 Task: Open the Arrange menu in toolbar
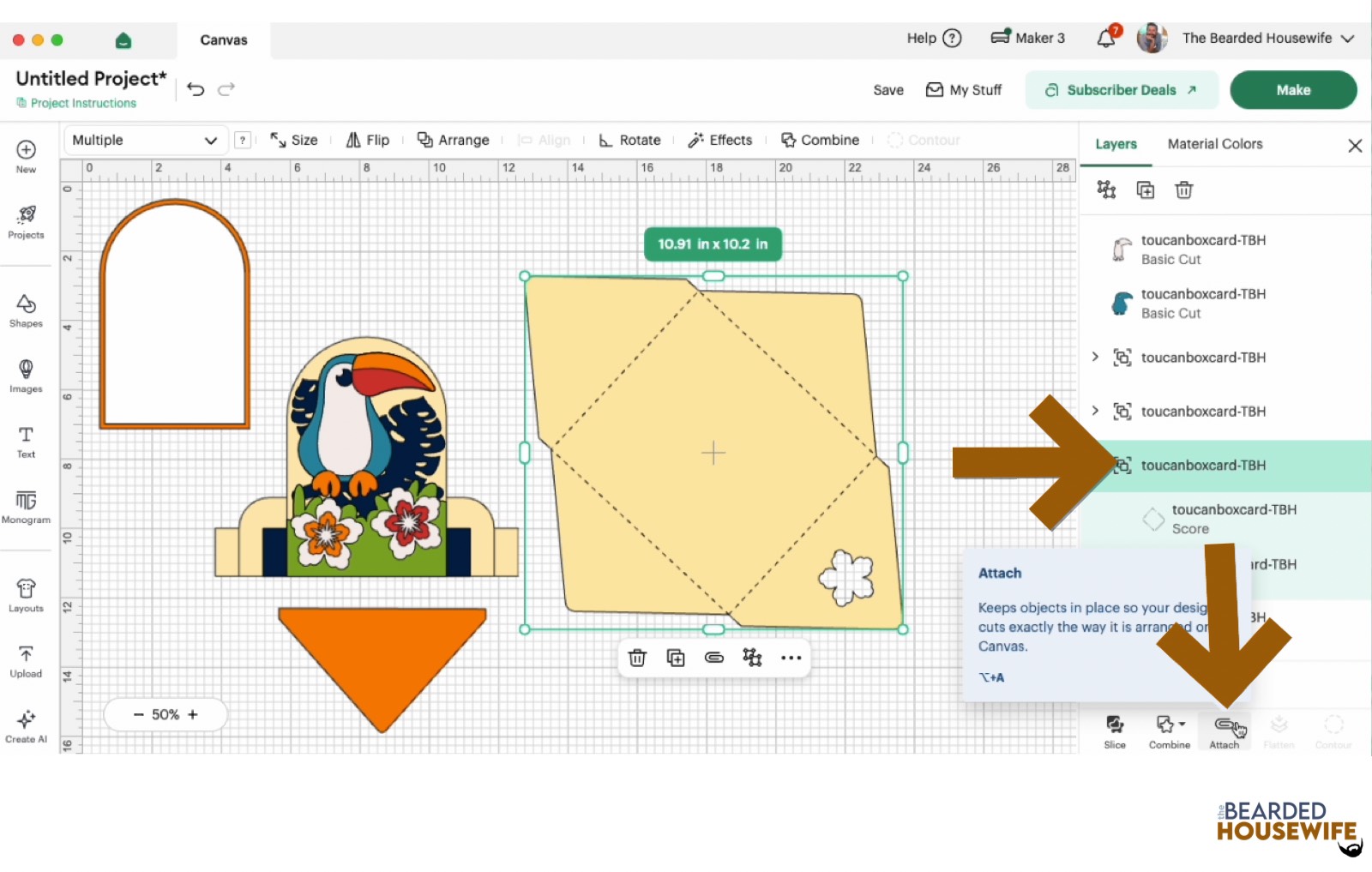(x=453, y=140)
